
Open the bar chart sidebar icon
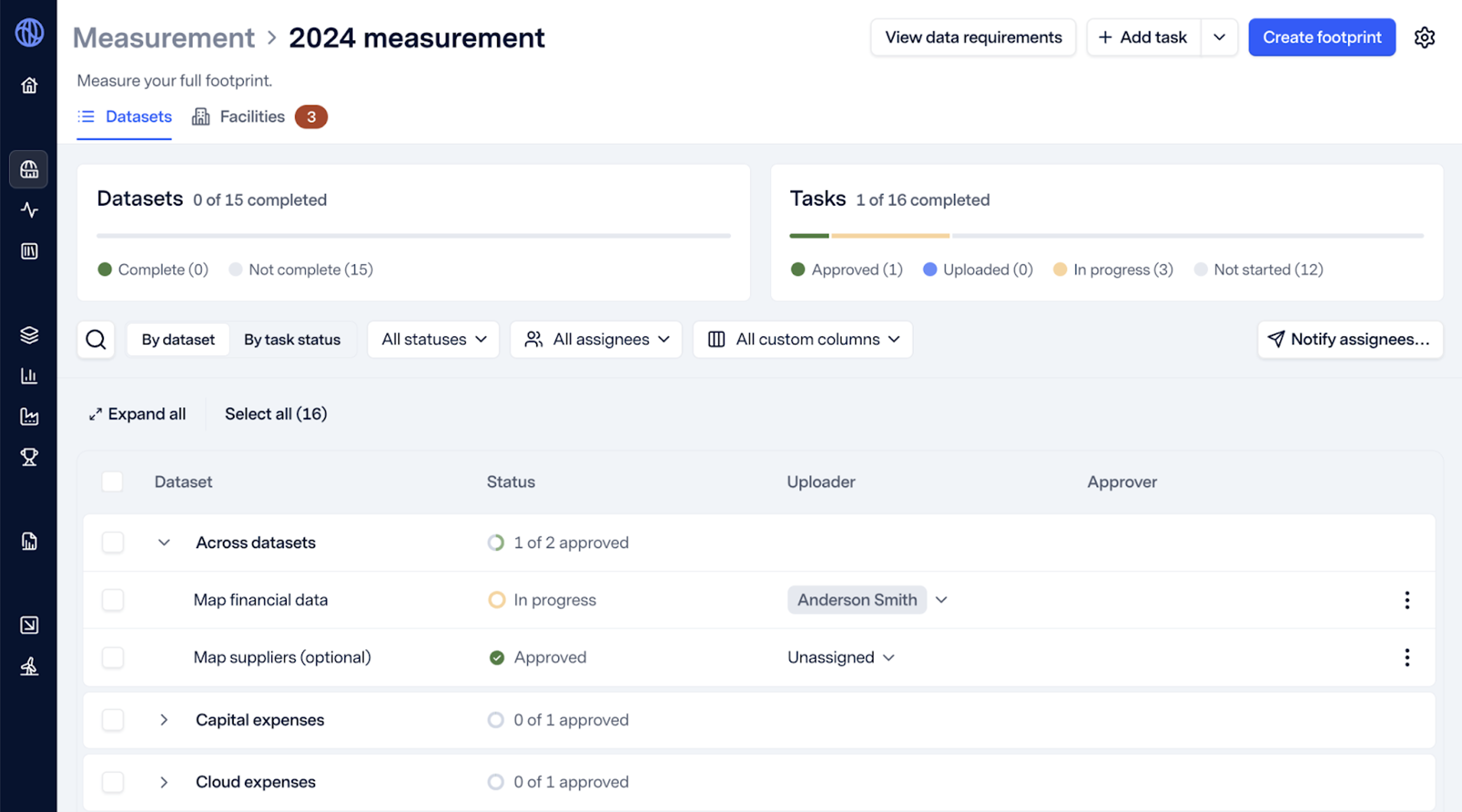click(x=29, y=376)
